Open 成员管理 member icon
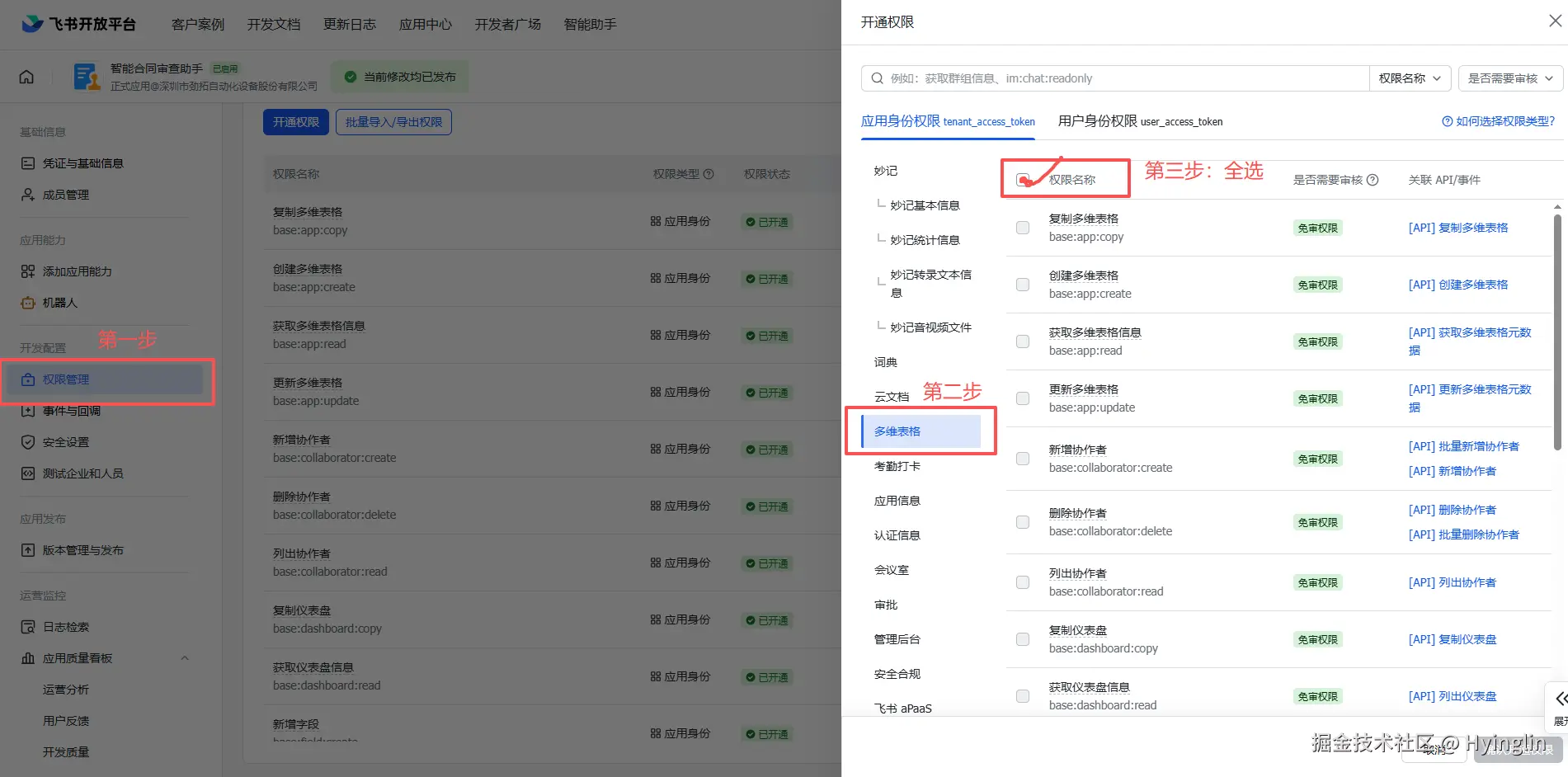 pyautogui.click(x=28, y=195)
